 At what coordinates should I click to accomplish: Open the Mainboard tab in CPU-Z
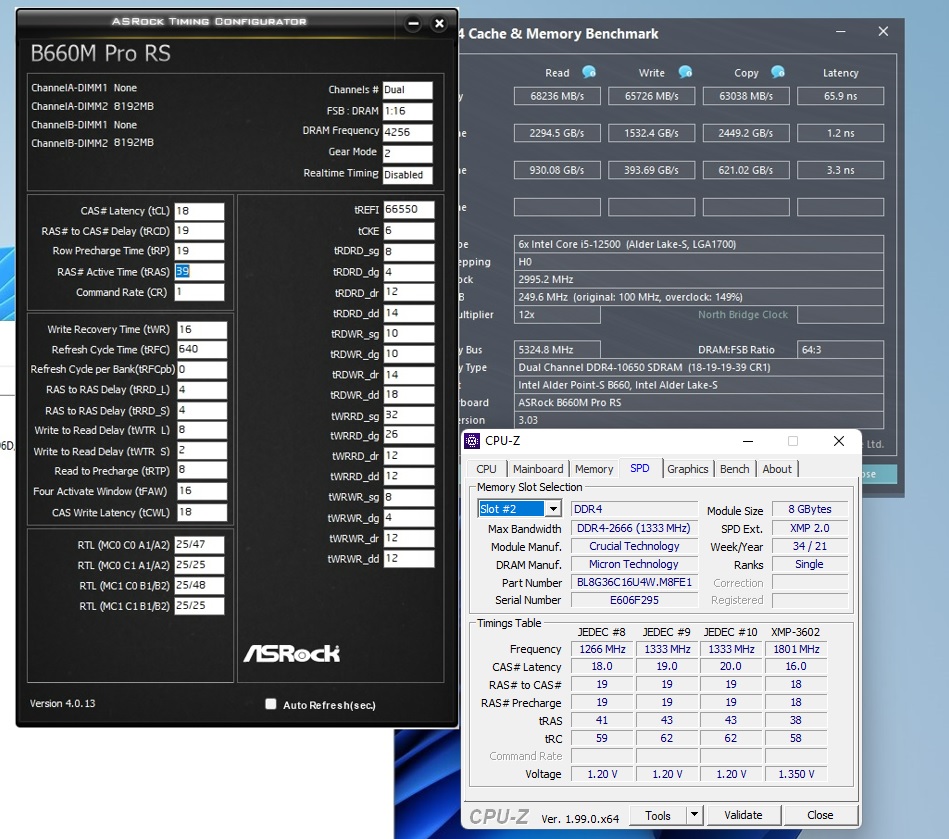tap(537, 469)
